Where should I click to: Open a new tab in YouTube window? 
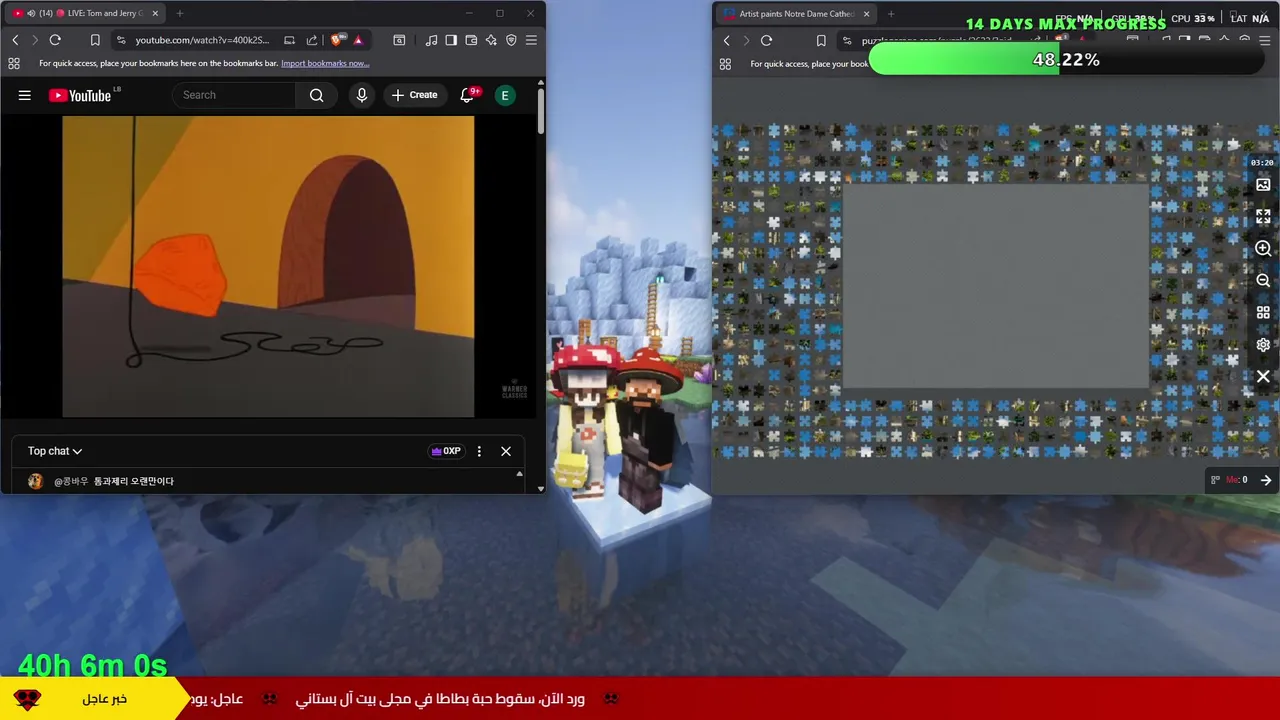pyautogui.click(x=180, y=13)
